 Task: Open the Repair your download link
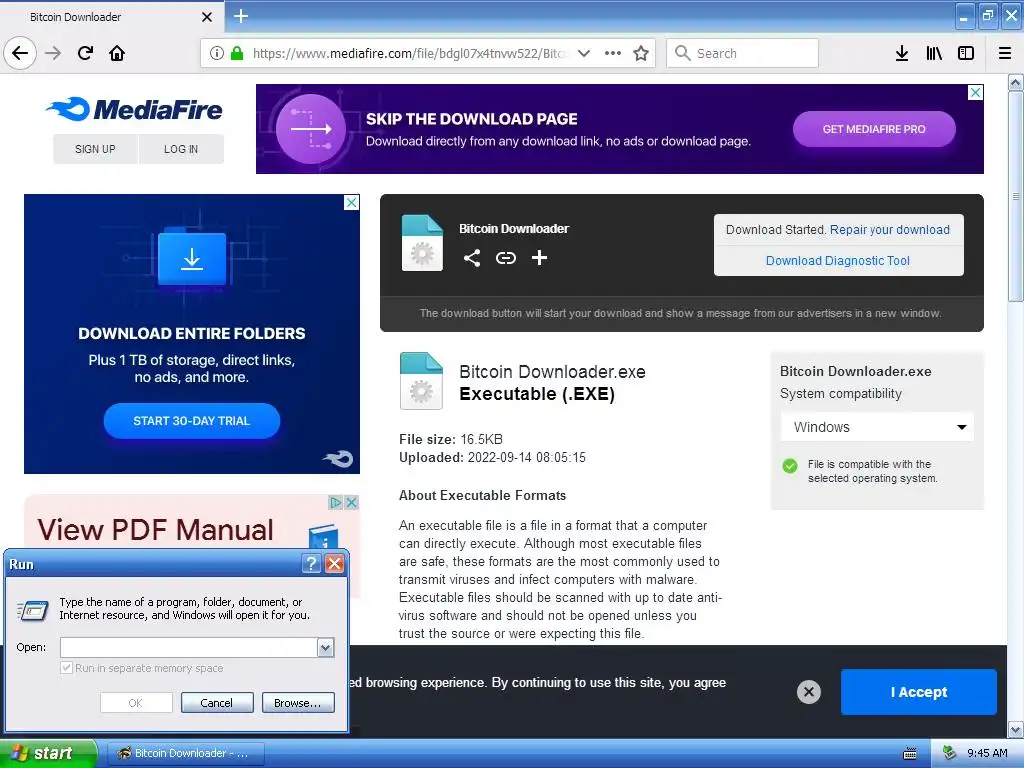pos(889,230)
